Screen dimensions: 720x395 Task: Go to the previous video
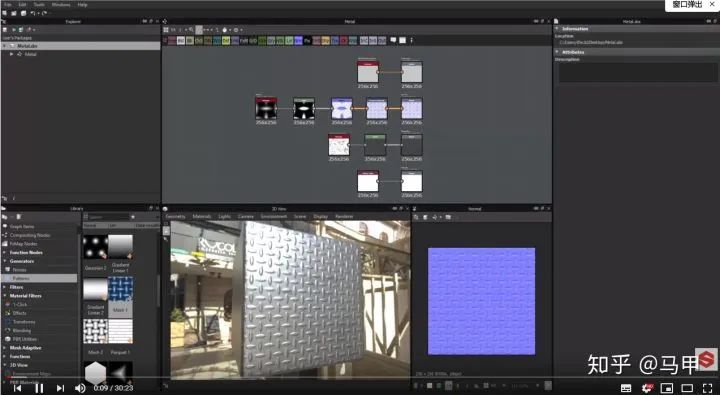[17, 388]
